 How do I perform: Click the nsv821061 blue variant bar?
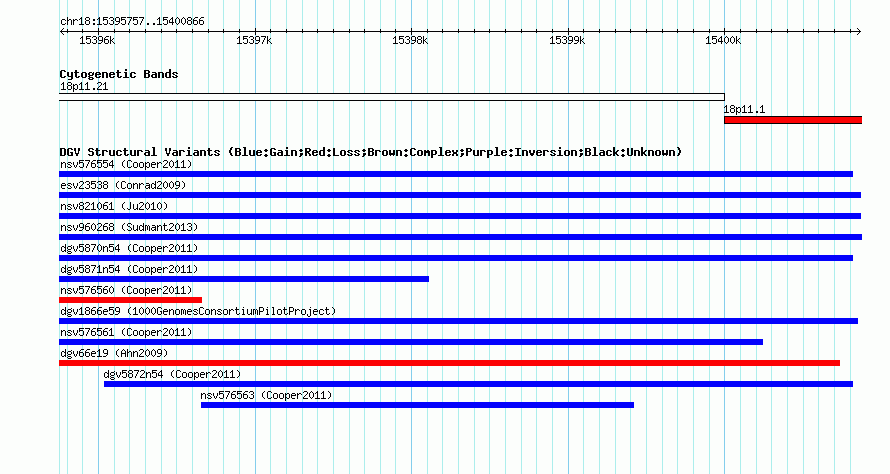tap(460, 216)
